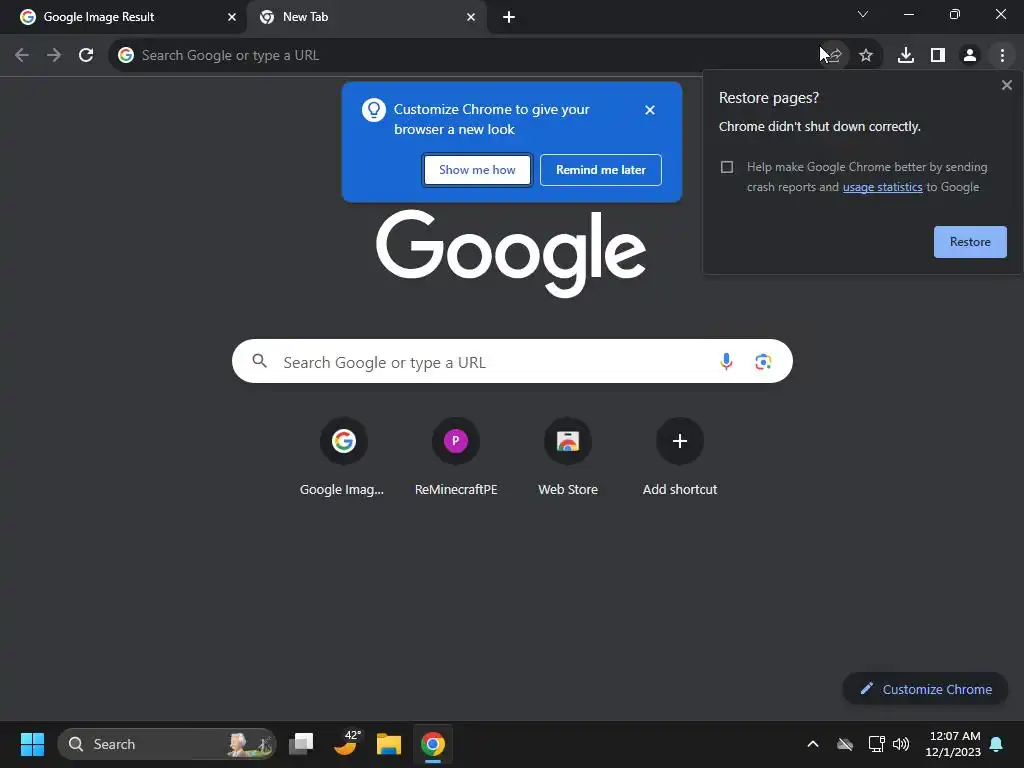Click the magnifier icon in search box
Screen dimensions: 1024x768
[259, 361]
